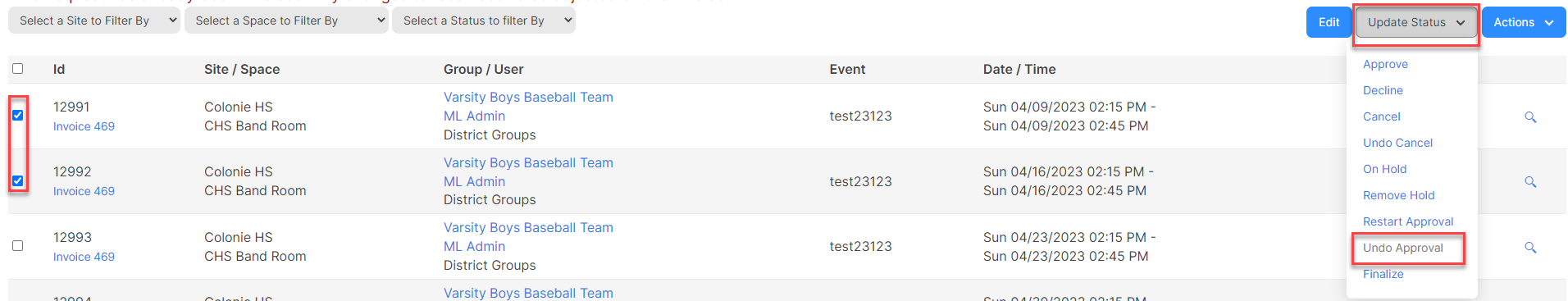Uncheck the checkbox for reservation 12991
Viewport: 1568px width, 301px height.
(17, 115)
